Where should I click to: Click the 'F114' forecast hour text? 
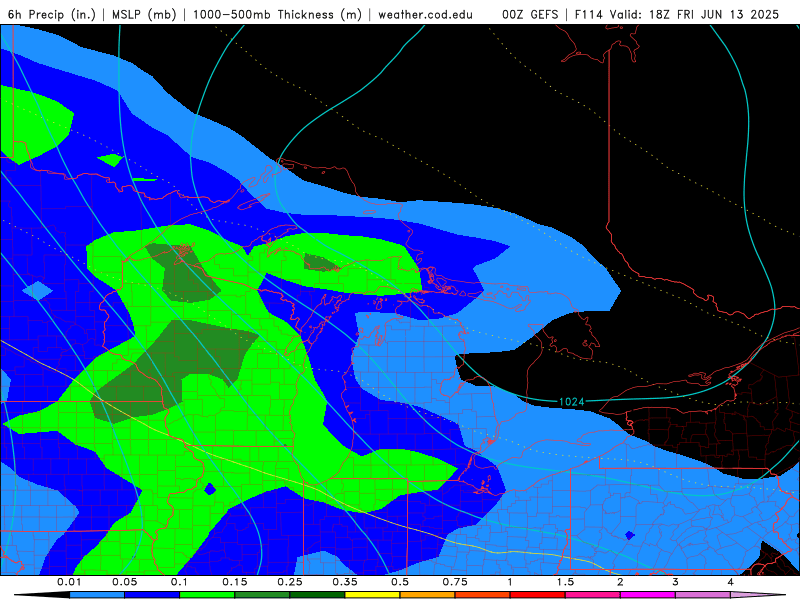[588, 14]
